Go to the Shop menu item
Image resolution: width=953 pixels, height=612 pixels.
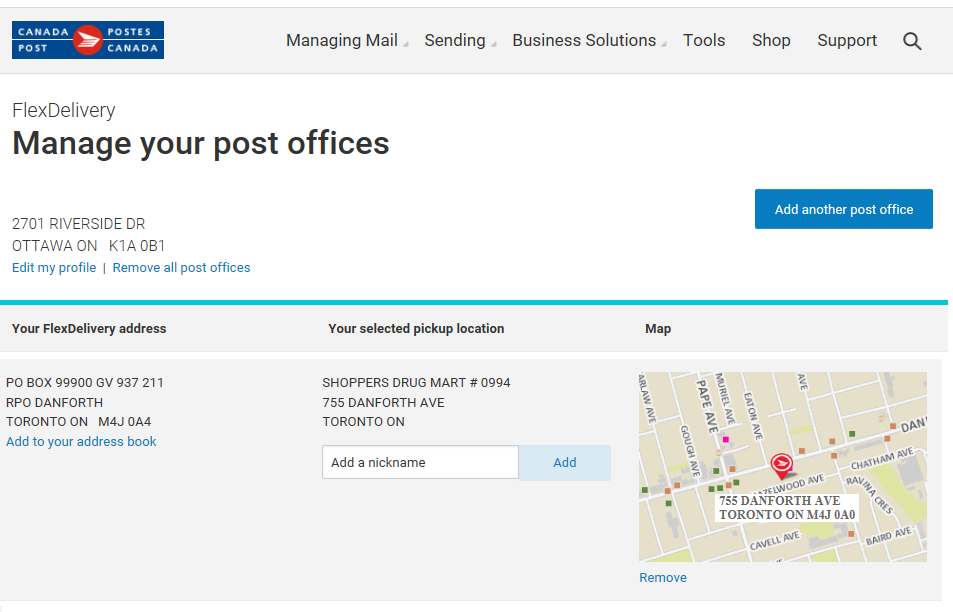tap(771, 40)
